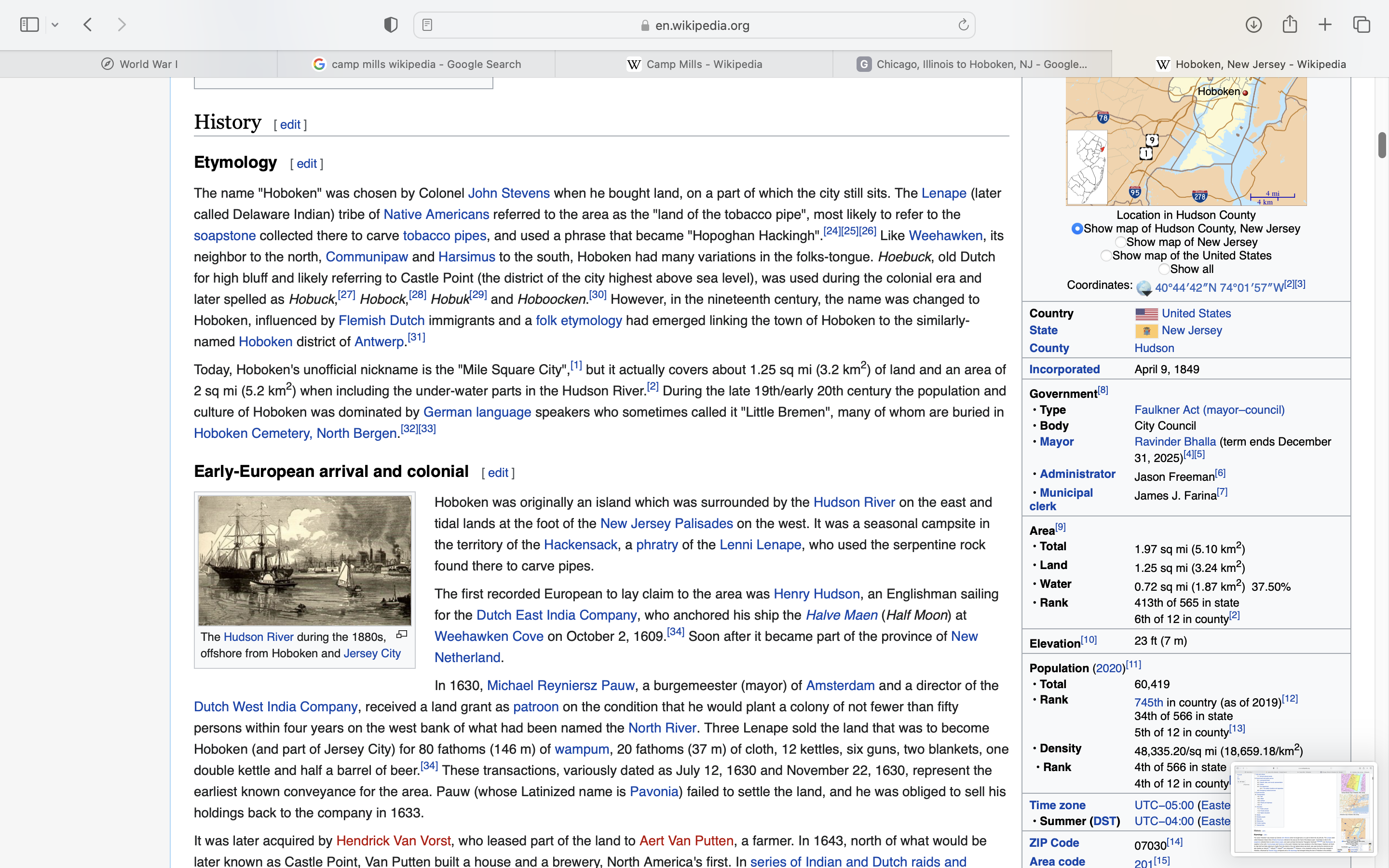The image size is (1389, 868).
Task: Click the Share icon in the toolbar
Action: (1290, 24)
